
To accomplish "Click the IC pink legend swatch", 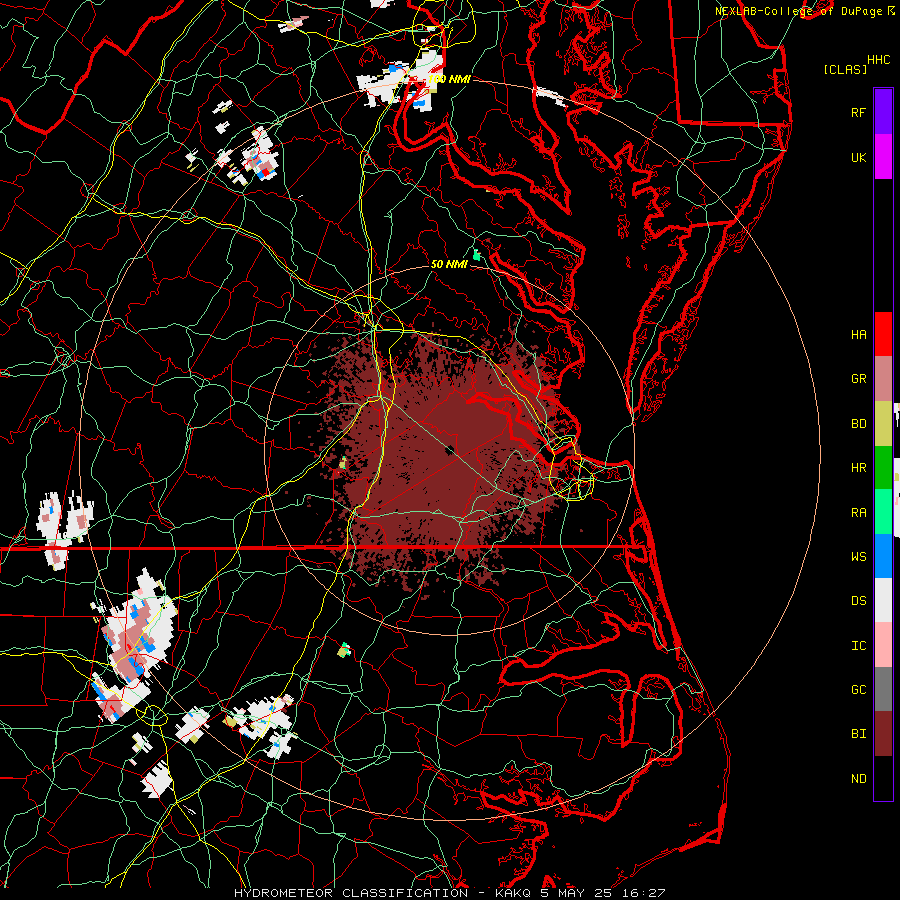I will (883, 645).
